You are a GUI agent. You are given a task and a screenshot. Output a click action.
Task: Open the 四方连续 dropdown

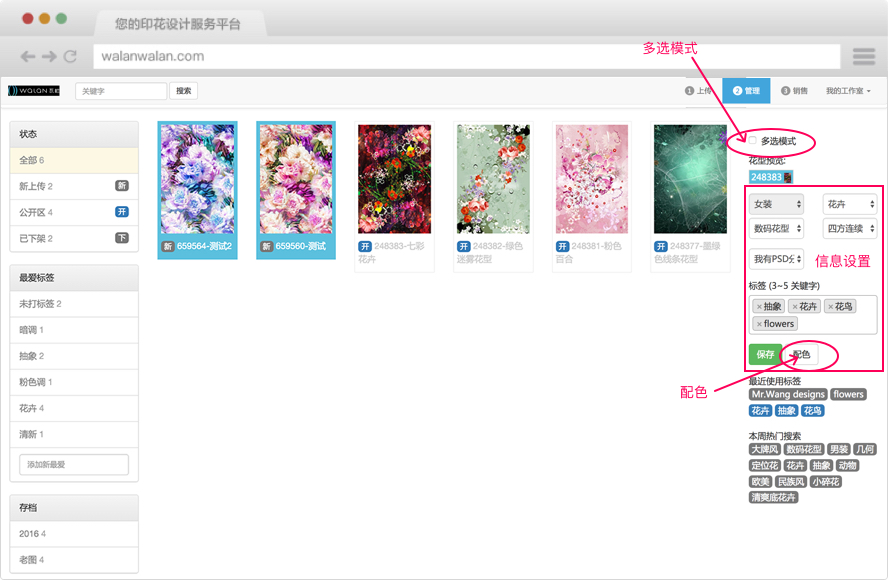click(x=850, y=229)
